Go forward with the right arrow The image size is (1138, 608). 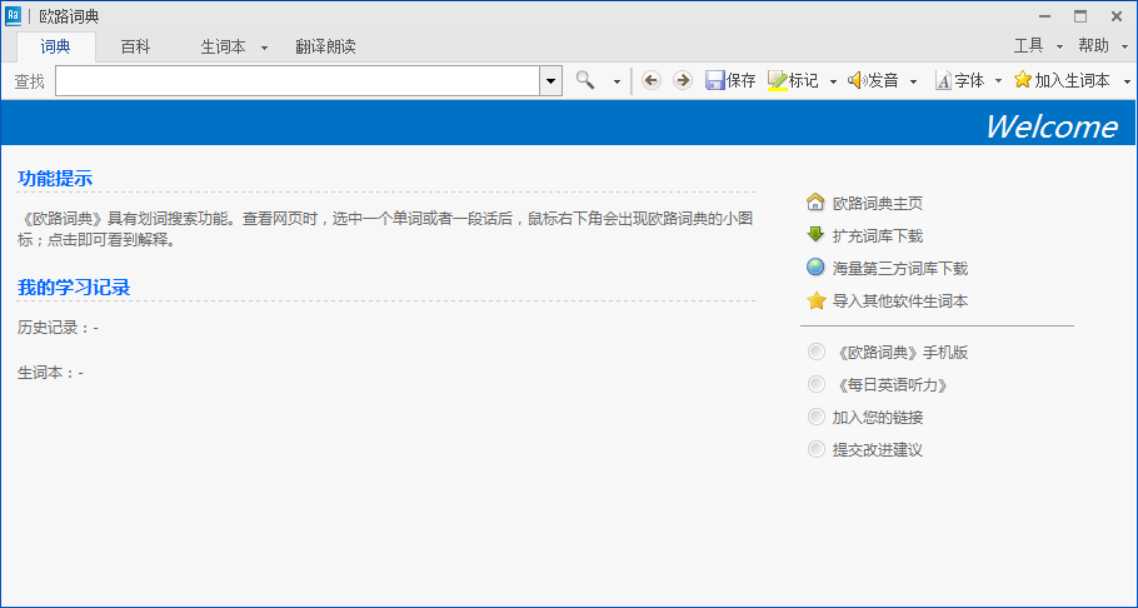pyautogui.click(x=682, y=81)
